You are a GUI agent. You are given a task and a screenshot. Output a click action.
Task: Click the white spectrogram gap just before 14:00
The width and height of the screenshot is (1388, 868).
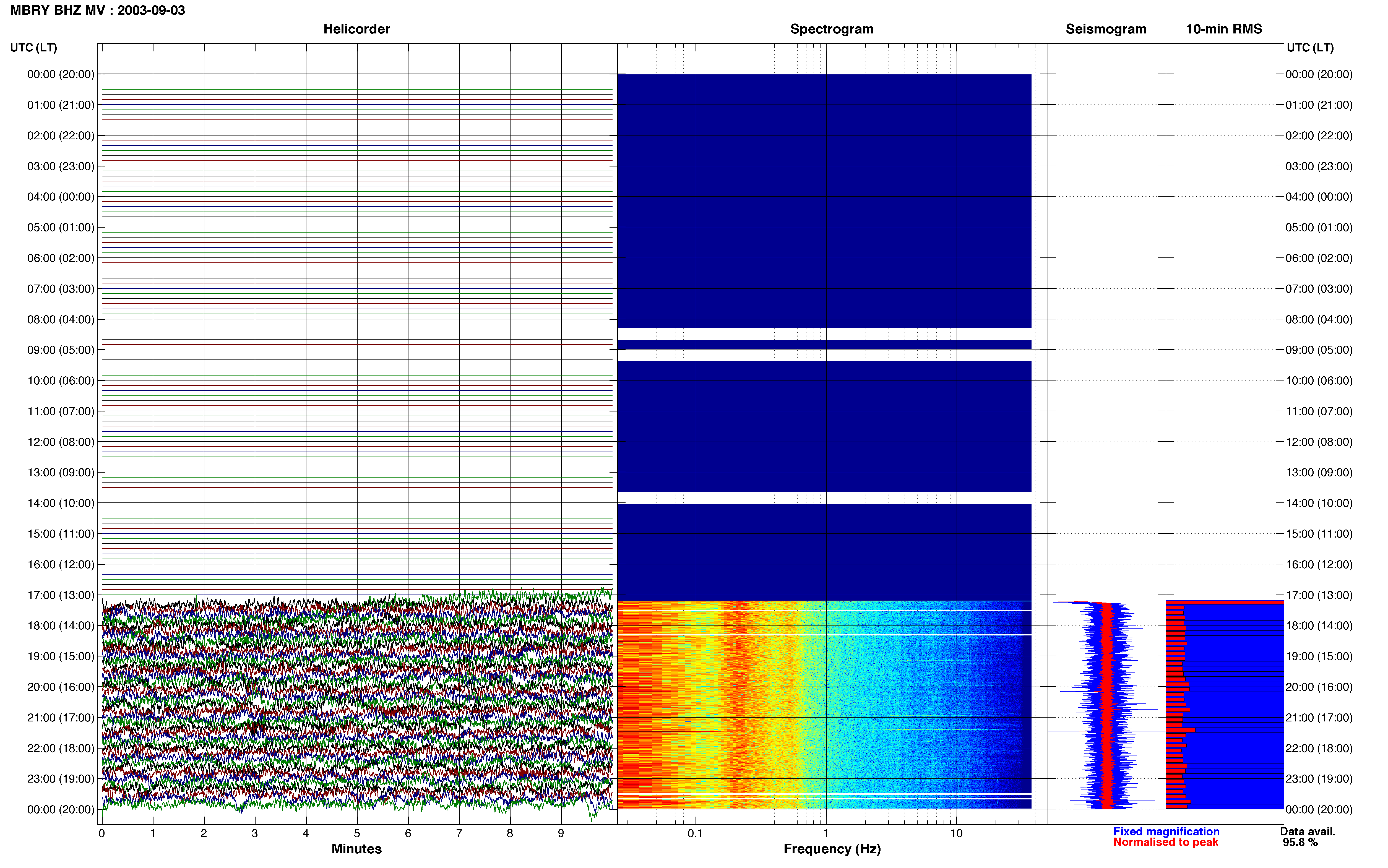[824, 497]
